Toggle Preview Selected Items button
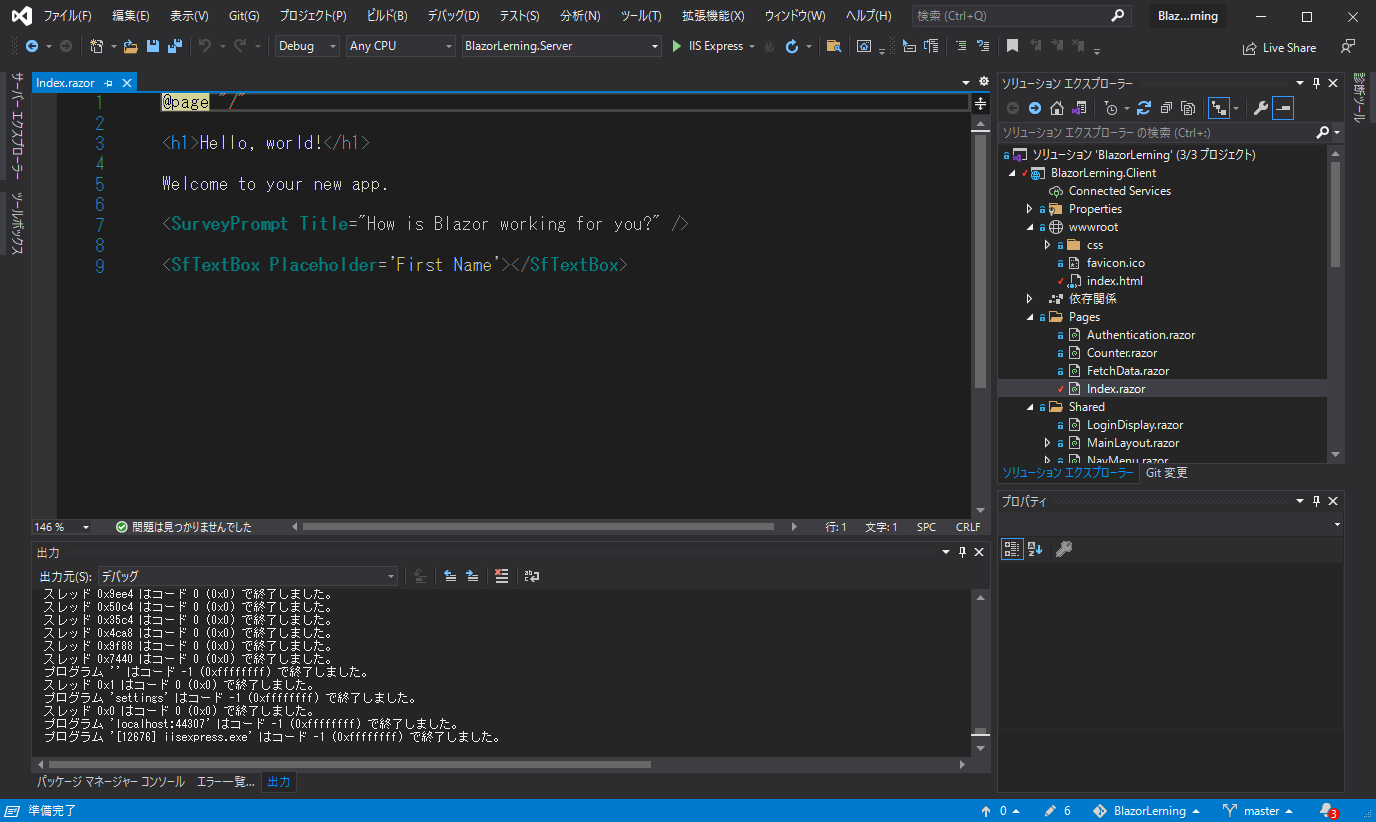 1283,108
